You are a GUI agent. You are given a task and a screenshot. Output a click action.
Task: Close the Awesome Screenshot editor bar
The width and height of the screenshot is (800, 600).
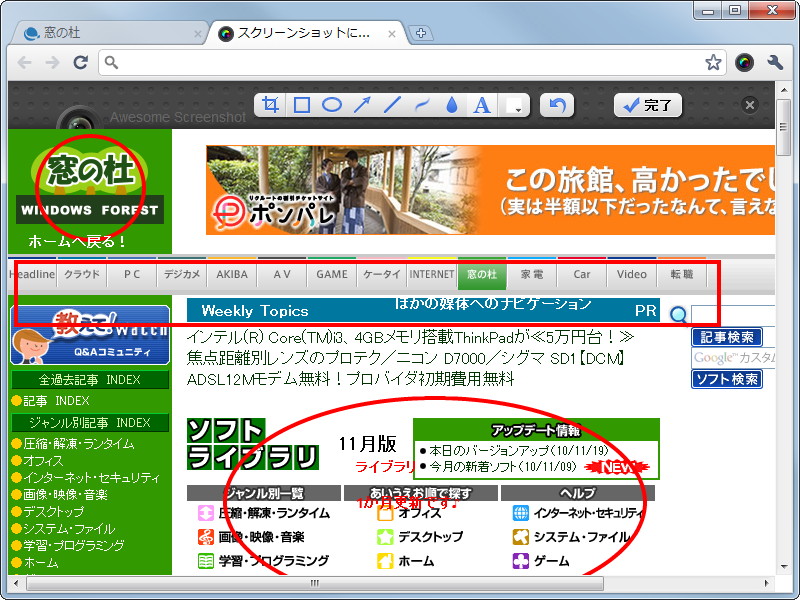[x=749, y=105]
